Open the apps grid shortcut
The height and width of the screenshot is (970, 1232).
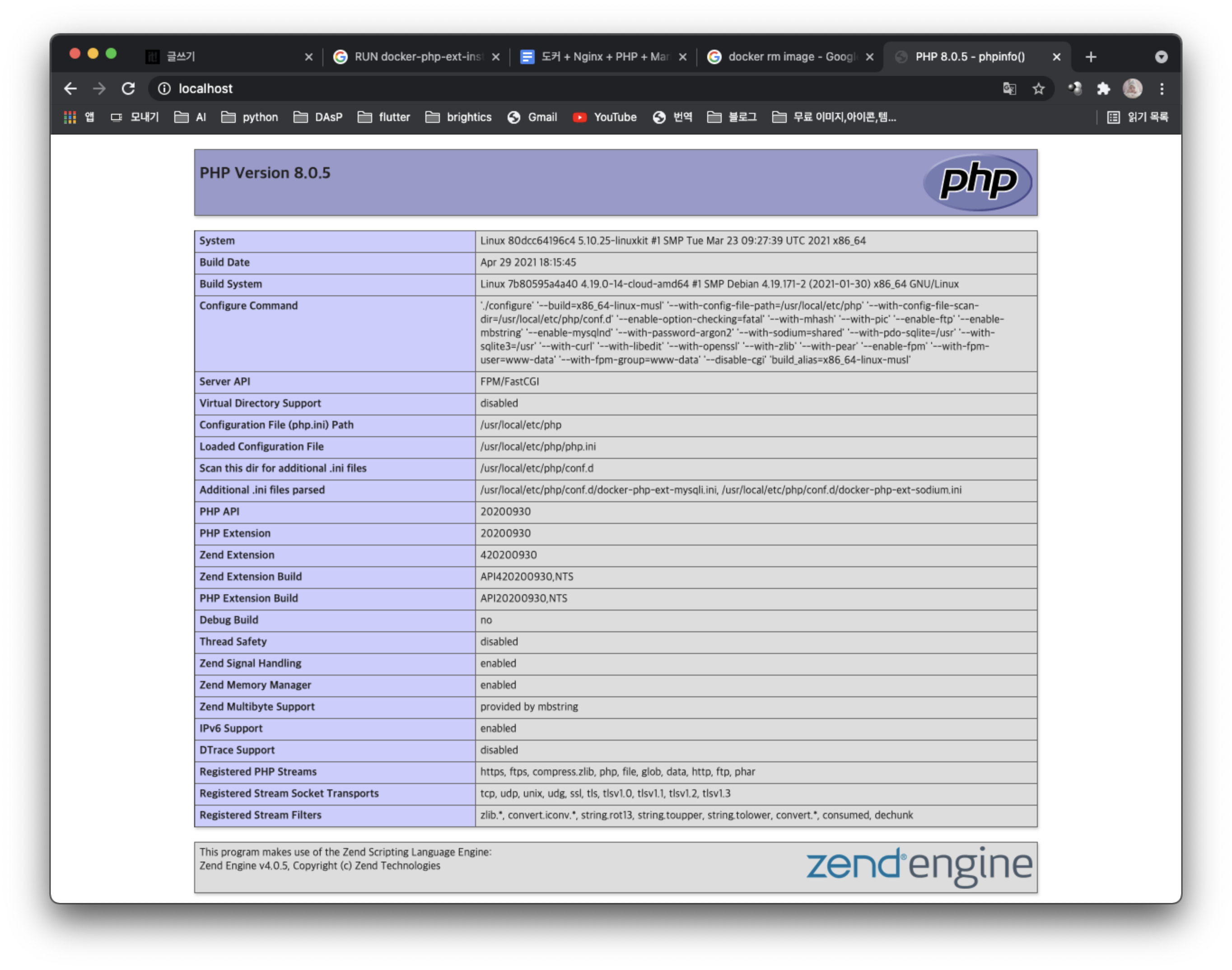[70, 117]
